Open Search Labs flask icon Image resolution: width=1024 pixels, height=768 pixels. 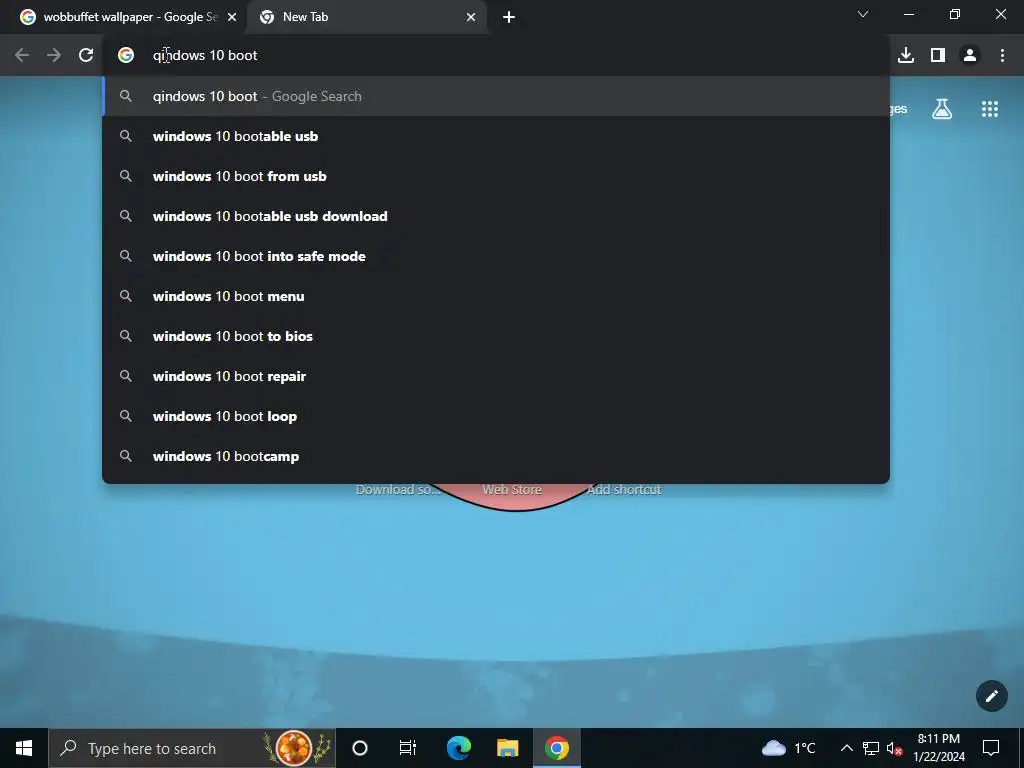(942, 109)
